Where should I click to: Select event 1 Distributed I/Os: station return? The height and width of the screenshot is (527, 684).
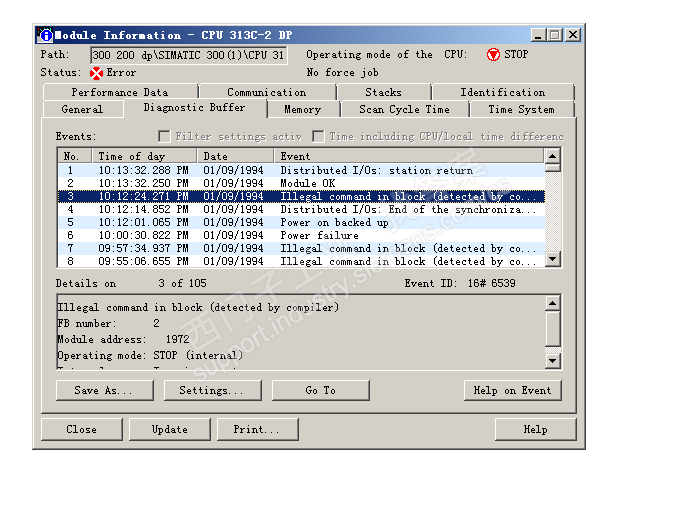pyautogui.click(x=301, y=170)
